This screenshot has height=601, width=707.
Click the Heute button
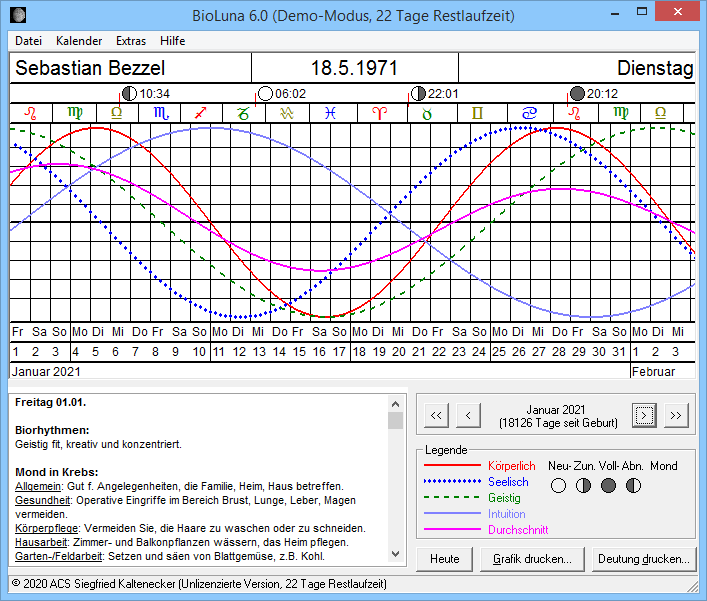pos(445,559)
